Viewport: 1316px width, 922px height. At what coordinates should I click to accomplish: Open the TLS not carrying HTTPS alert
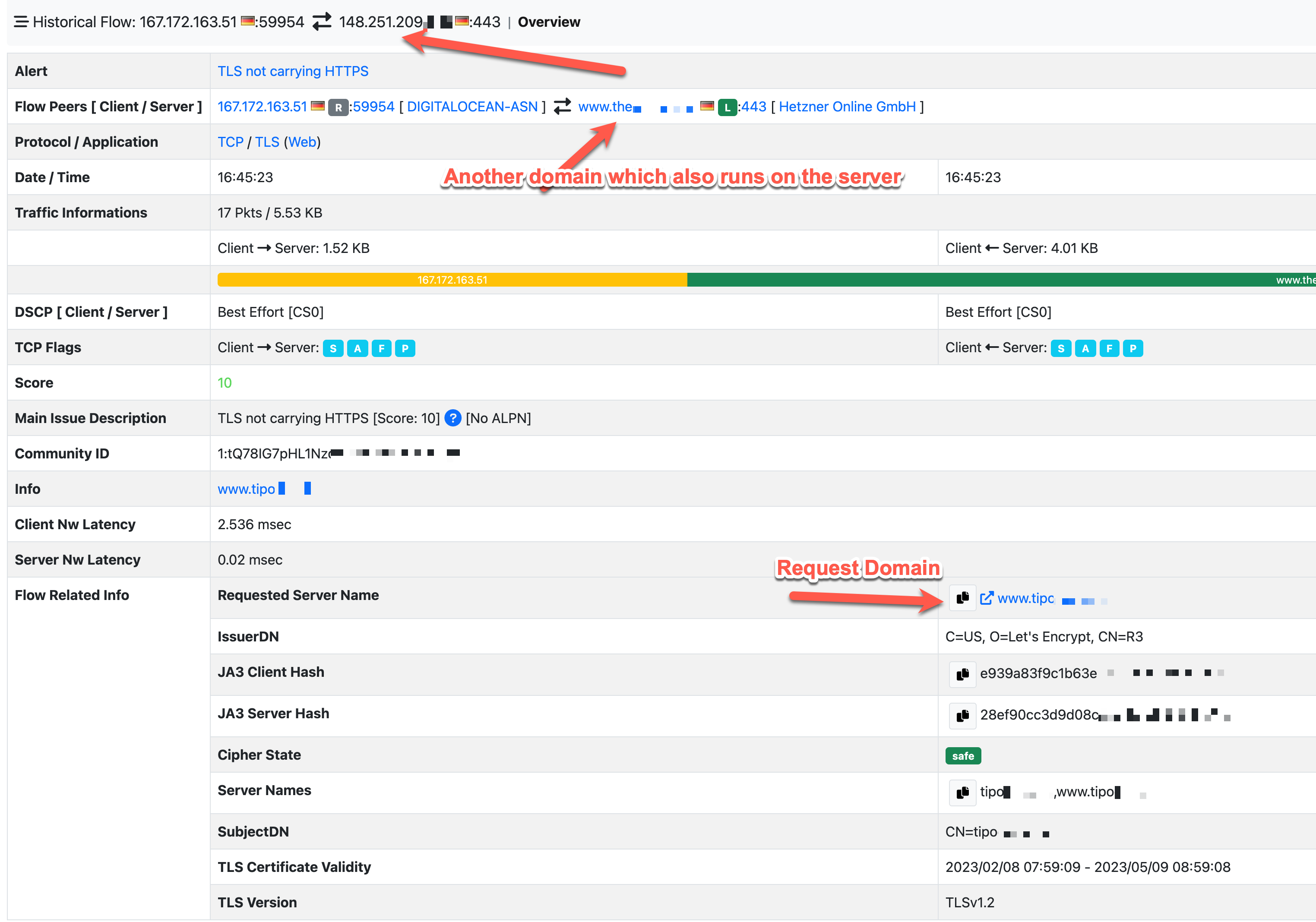(x=293, y=71)
